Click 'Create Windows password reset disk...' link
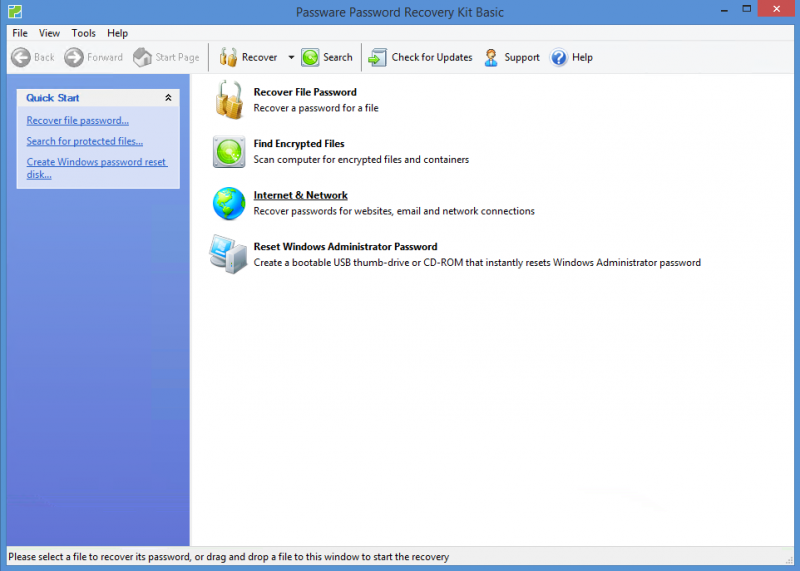Viewport: 800px width, 571px height. [97, 168]
